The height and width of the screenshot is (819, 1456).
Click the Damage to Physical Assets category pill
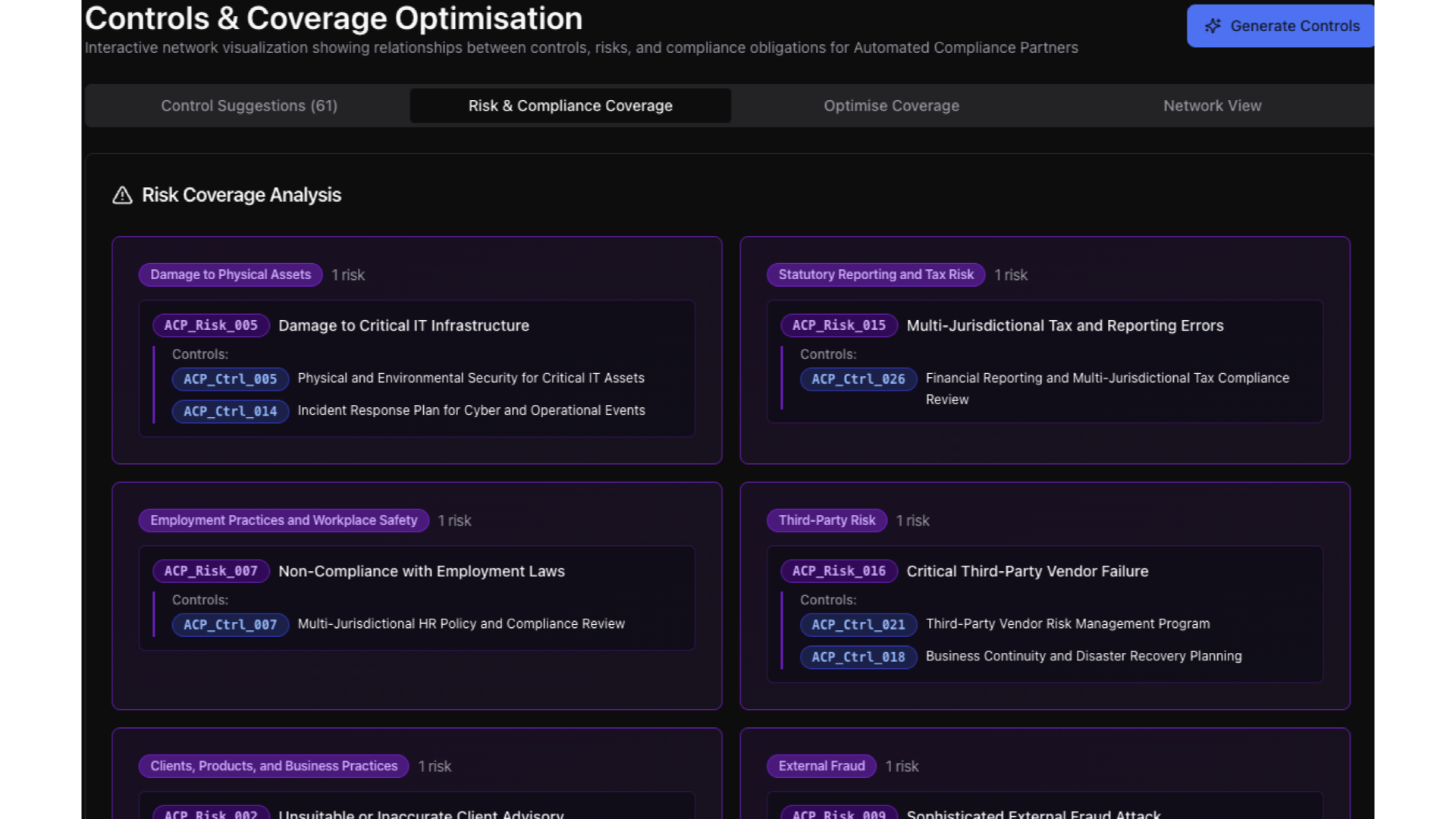point(231,275)
